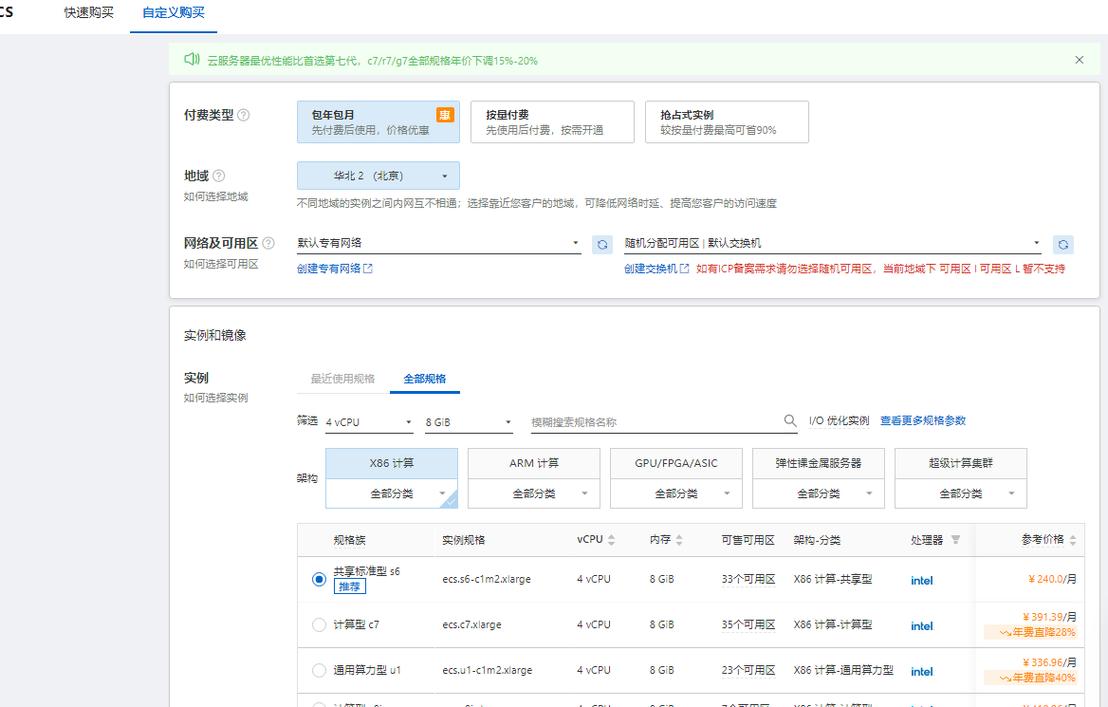Expand 全部分类 under 超级计算集群
The height and width of the screenshot is (707, 1108).
pyautogui.click(x=960, y=494)
